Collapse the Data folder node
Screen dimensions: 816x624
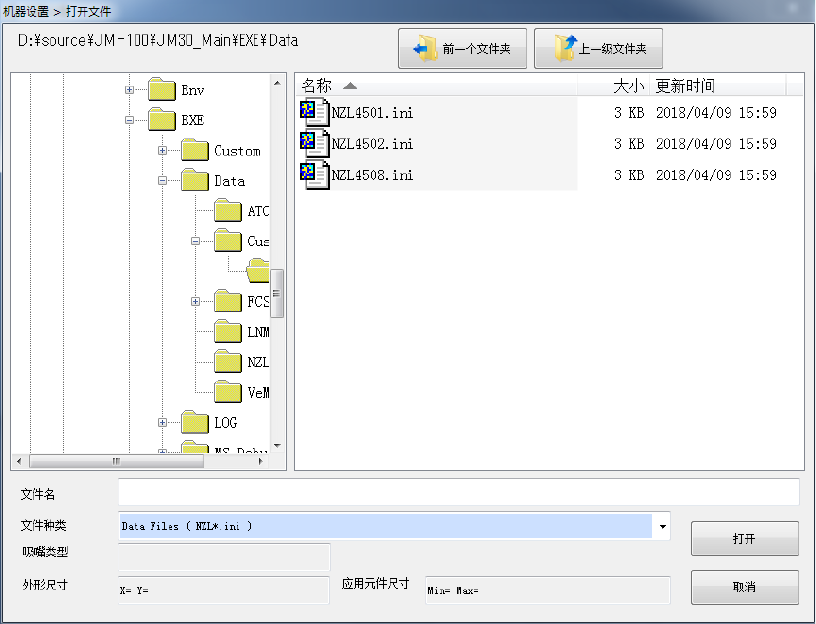tap(162, 181)
